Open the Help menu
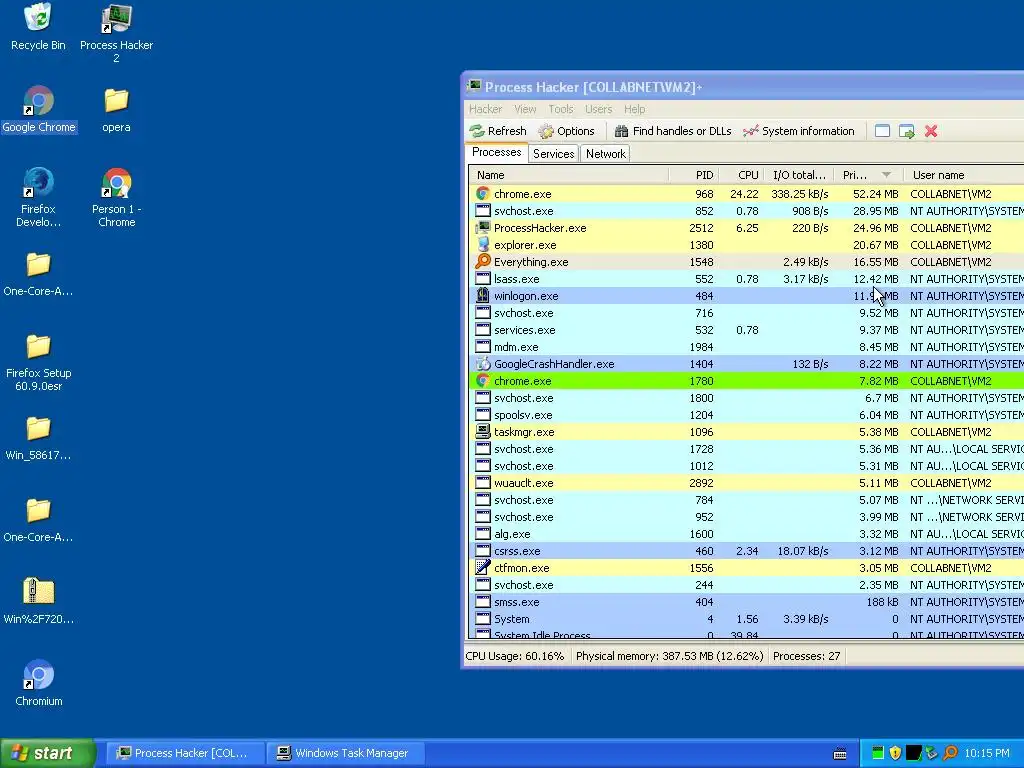This screenshot has width=1024, height=768. click(x=634, y=109)
